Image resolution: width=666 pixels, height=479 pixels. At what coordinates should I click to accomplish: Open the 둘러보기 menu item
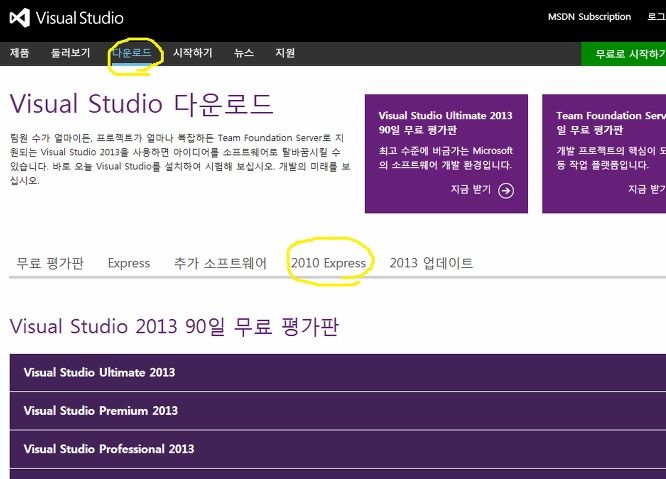click(x=71, y=53)
